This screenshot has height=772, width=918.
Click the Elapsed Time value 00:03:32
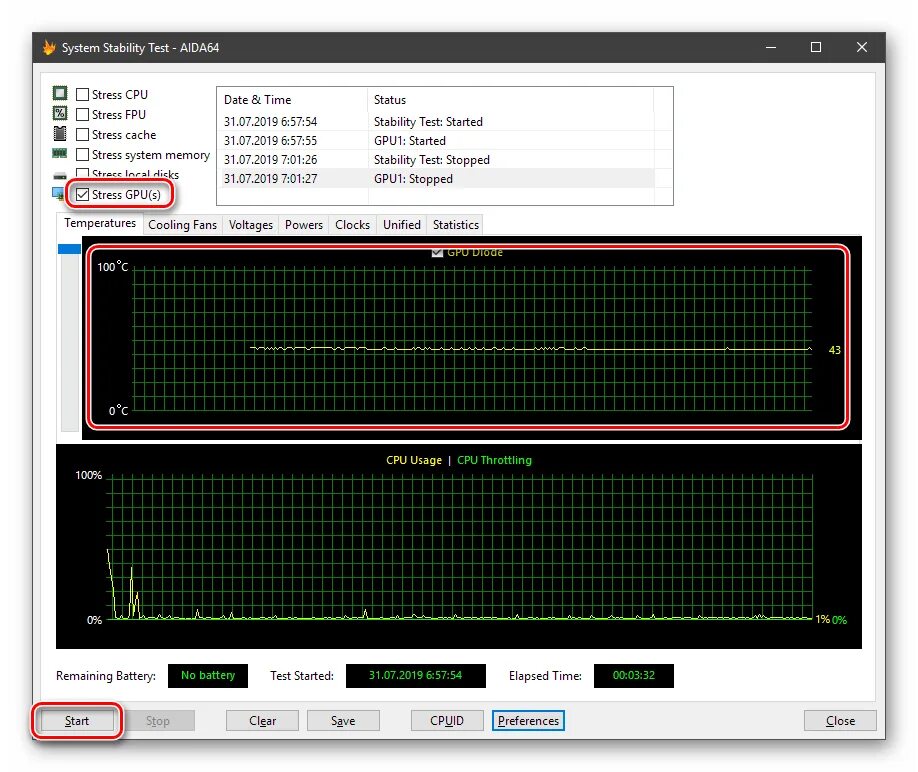coord(633,675)
